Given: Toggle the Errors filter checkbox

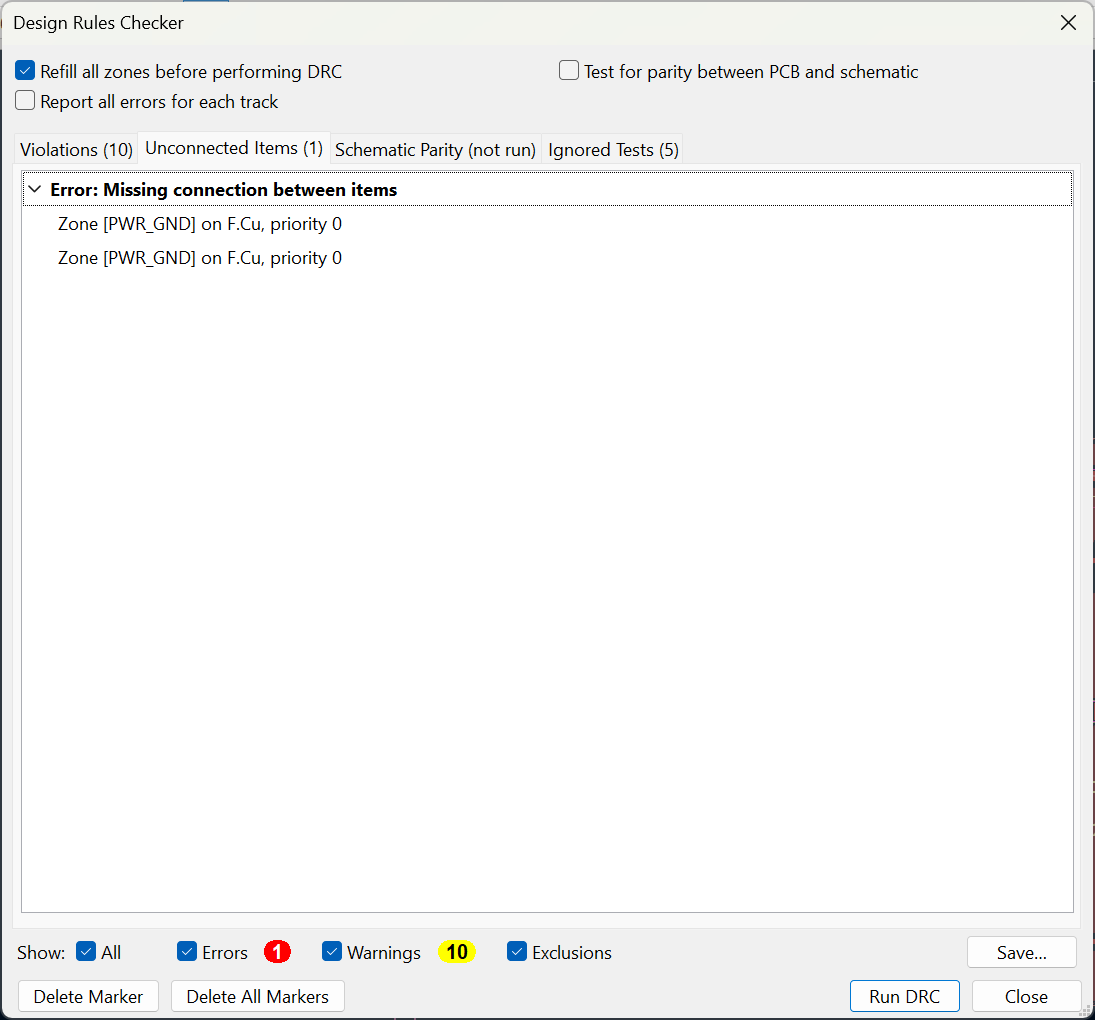Looking at the screenshot, I should click(x=187, y=952).
